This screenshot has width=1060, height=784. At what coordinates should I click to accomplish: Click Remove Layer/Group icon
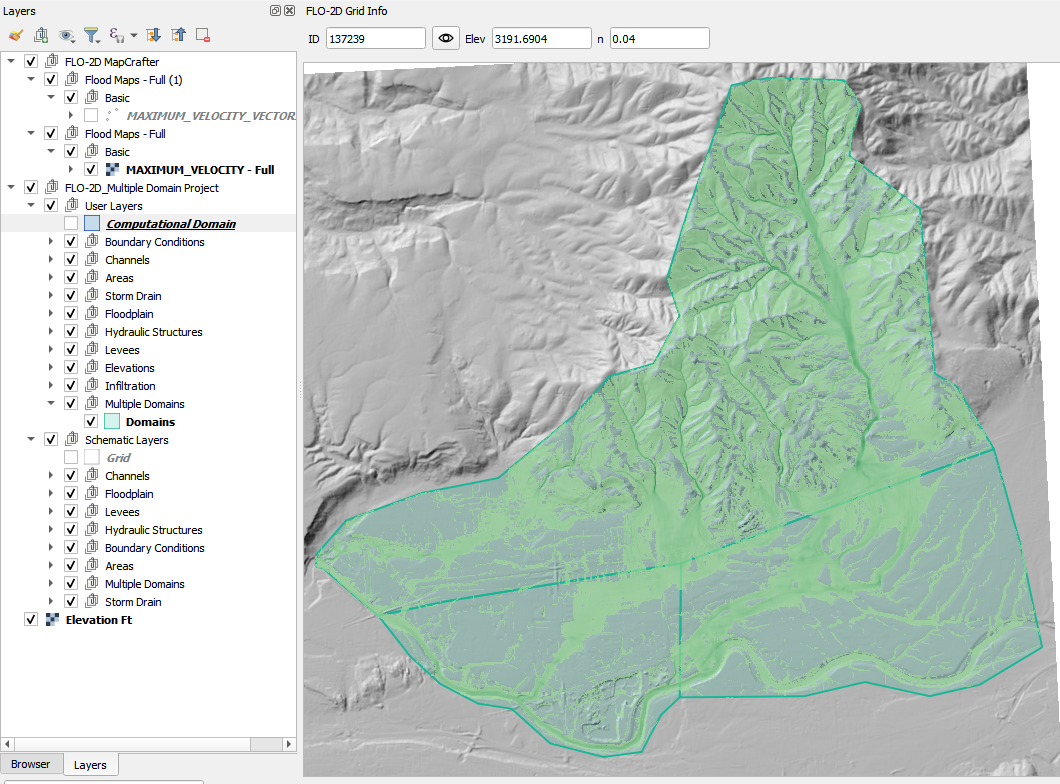point(203,35)
